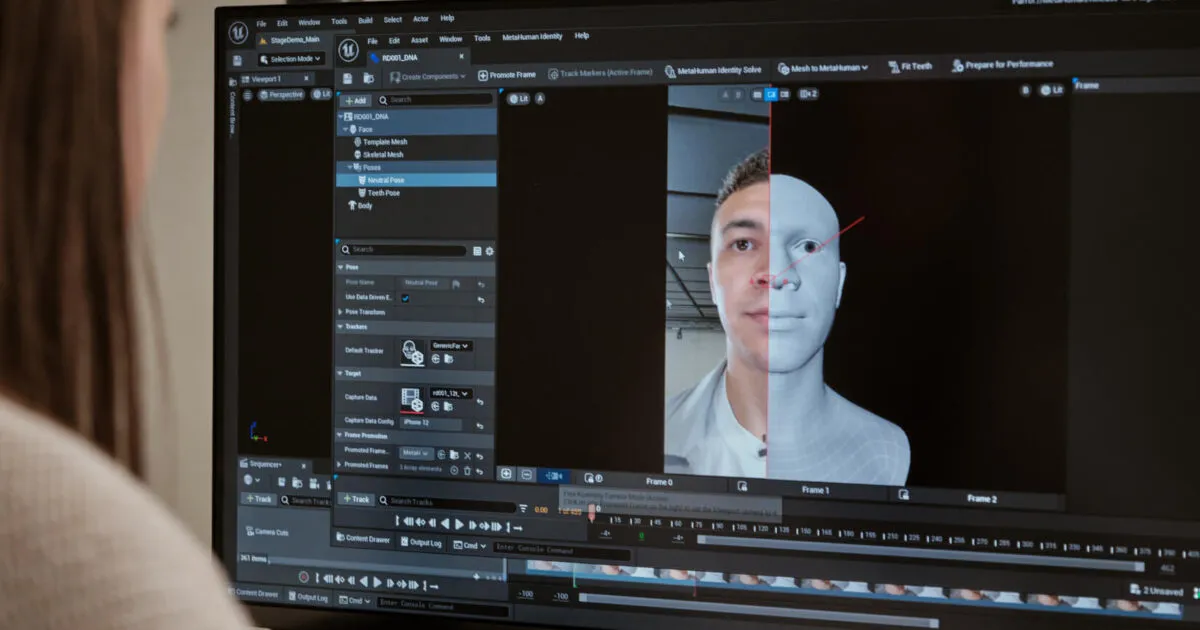Toggle the camera mode button below viewport
This screenshot has height=630, width=1200.
click(590, 478)
